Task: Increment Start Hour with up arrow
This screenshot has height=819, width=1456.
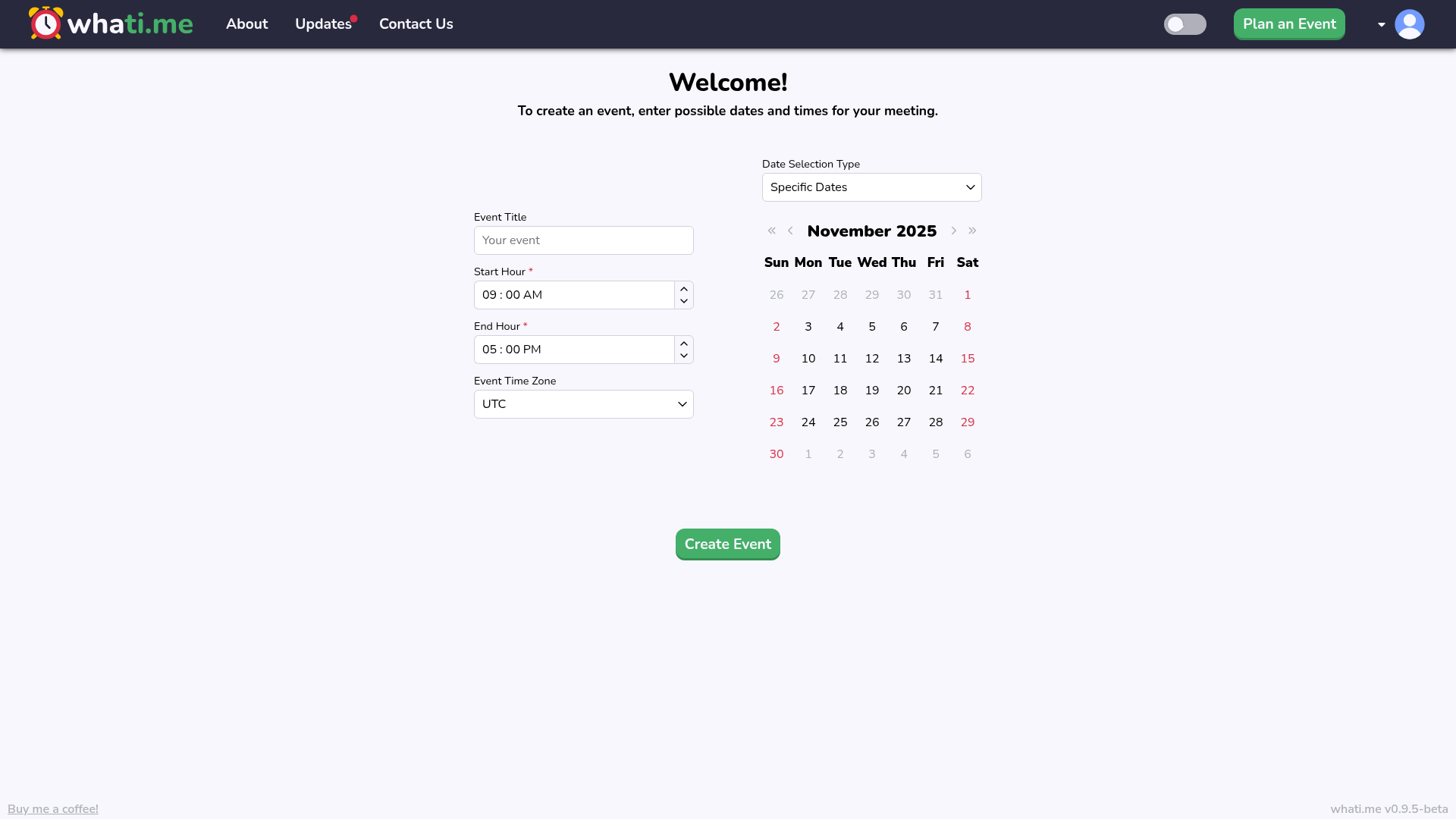Action: pyautogui.click(x=684, y=289)
